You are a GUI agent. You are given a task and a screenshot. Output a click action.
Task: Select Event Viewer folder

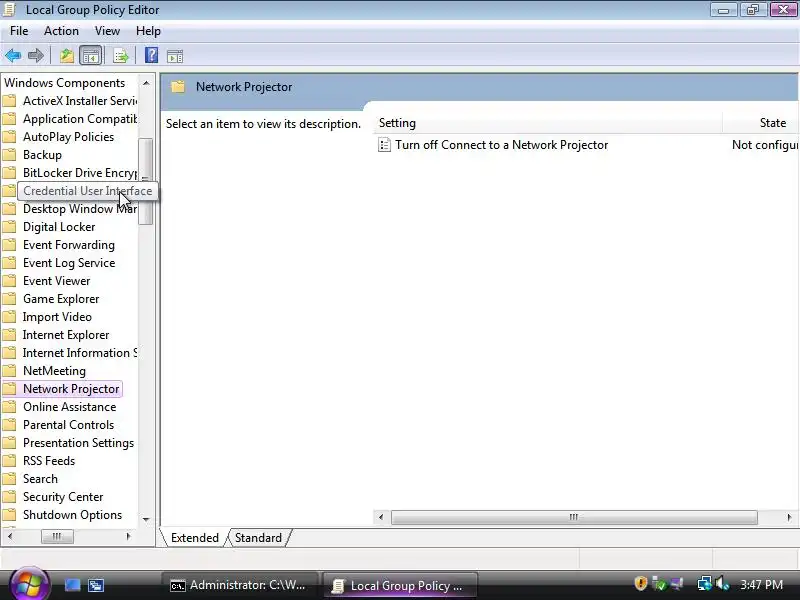click(57, 281)
